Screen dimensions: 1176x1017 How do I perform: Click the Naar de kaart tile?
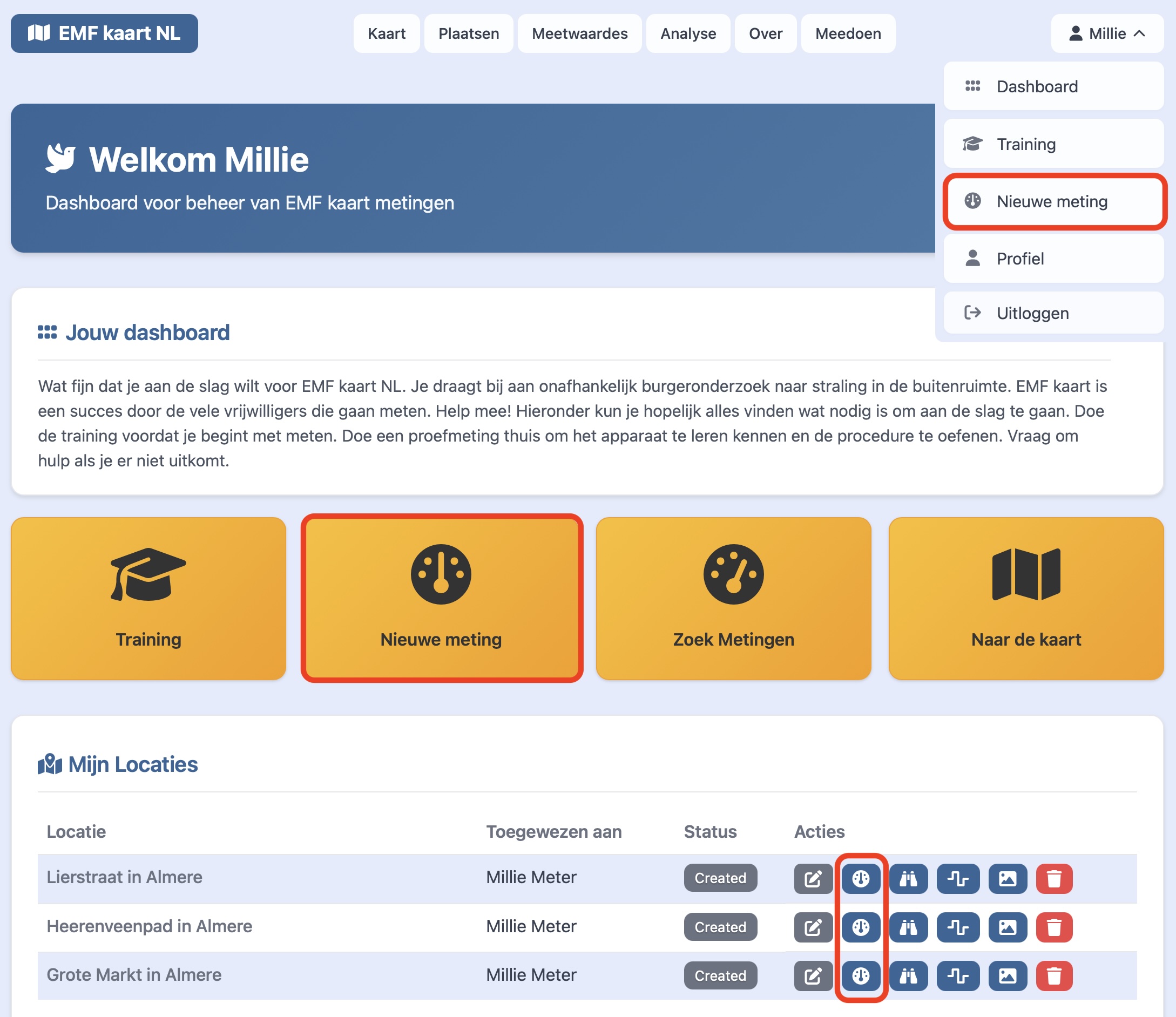(1025, 598)
